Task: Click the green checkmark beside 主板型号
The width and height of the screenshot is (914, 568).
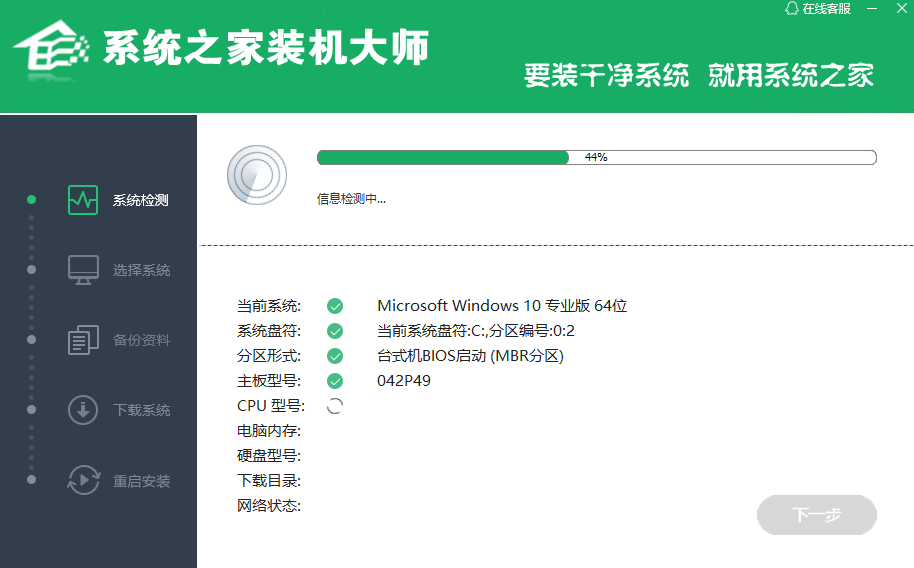Action: point(335,381)
